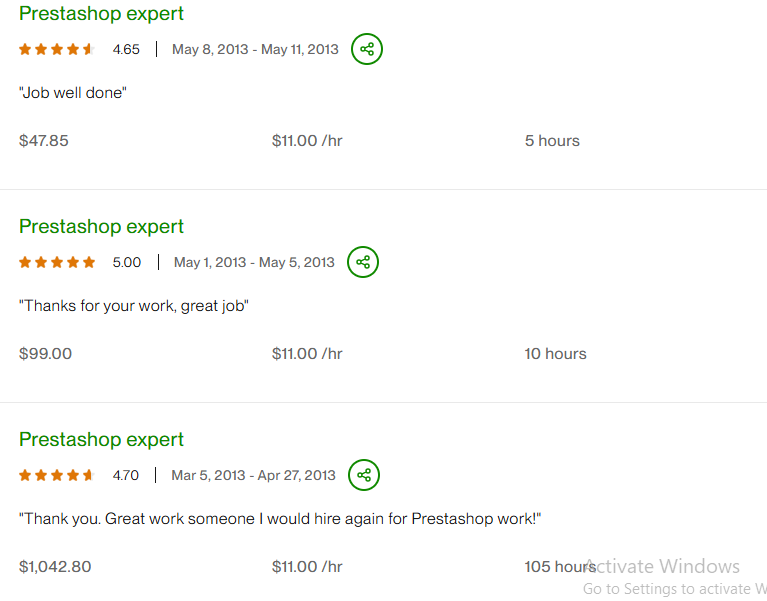The height and width of the screenshot is (601, 767).
Task: Click the May 1, 2013 - May 5, 2013 date range
Action: (254, 262)
